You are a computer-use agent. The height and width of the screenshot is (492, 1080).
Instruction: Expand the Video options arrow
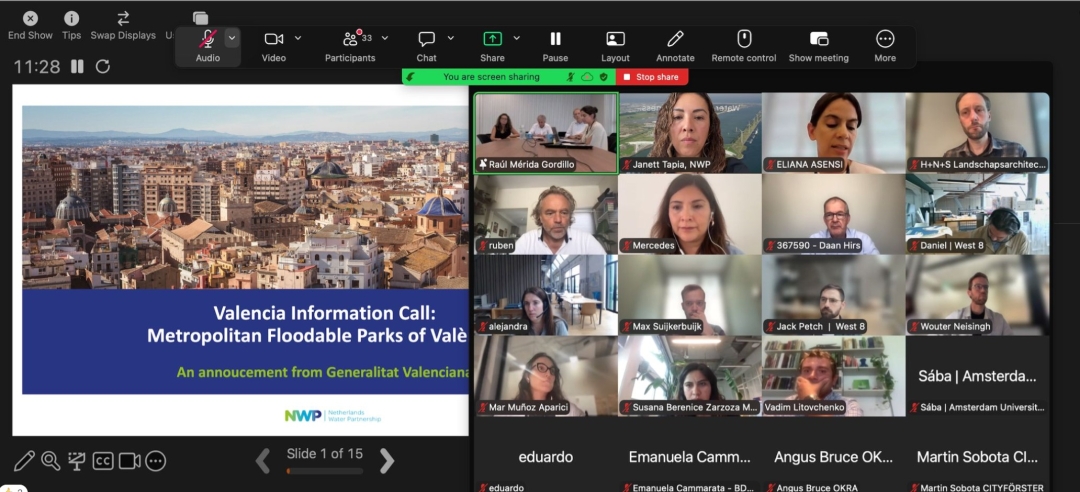pos(298,38)
